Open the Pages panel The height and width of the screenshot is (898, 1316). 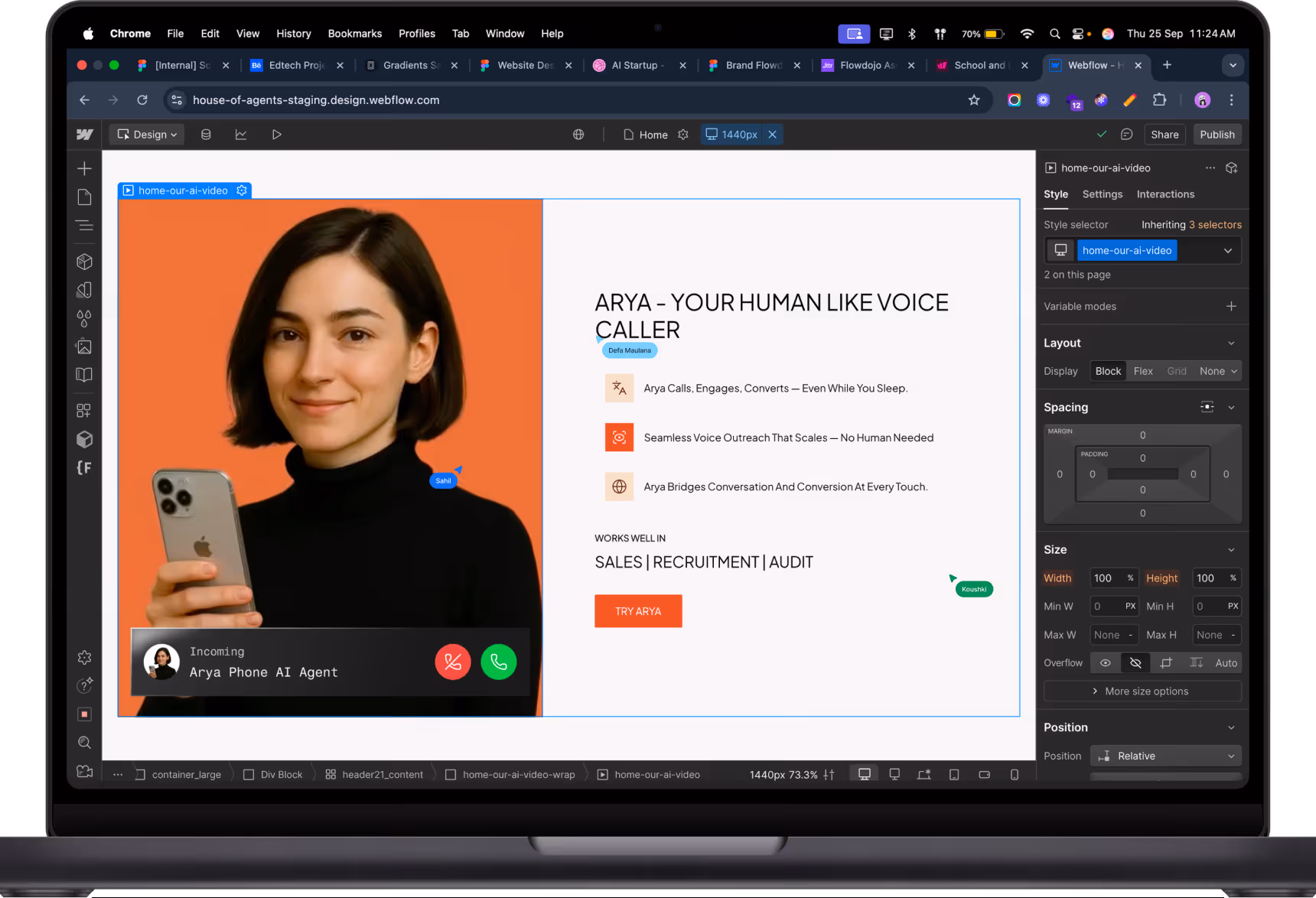[x=84, y=197]
